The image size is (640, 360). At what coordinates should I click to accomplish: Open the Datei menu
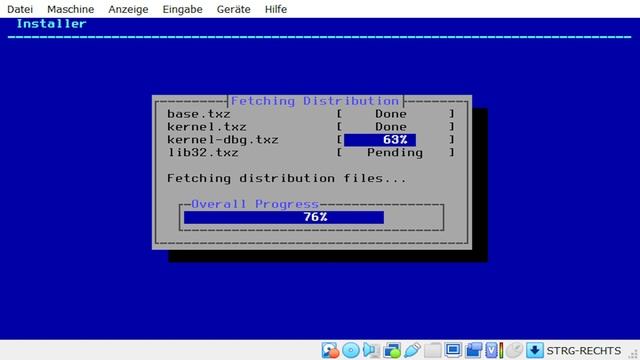[x=20, y=9]
